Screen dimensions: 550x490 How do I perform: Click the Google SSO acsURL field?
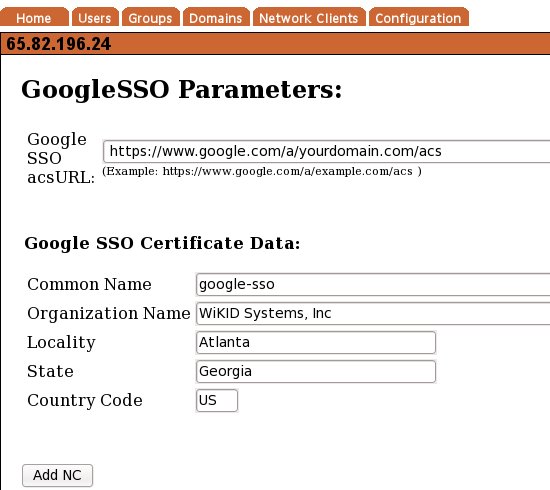pyautogui.click(x=327, y=152)
